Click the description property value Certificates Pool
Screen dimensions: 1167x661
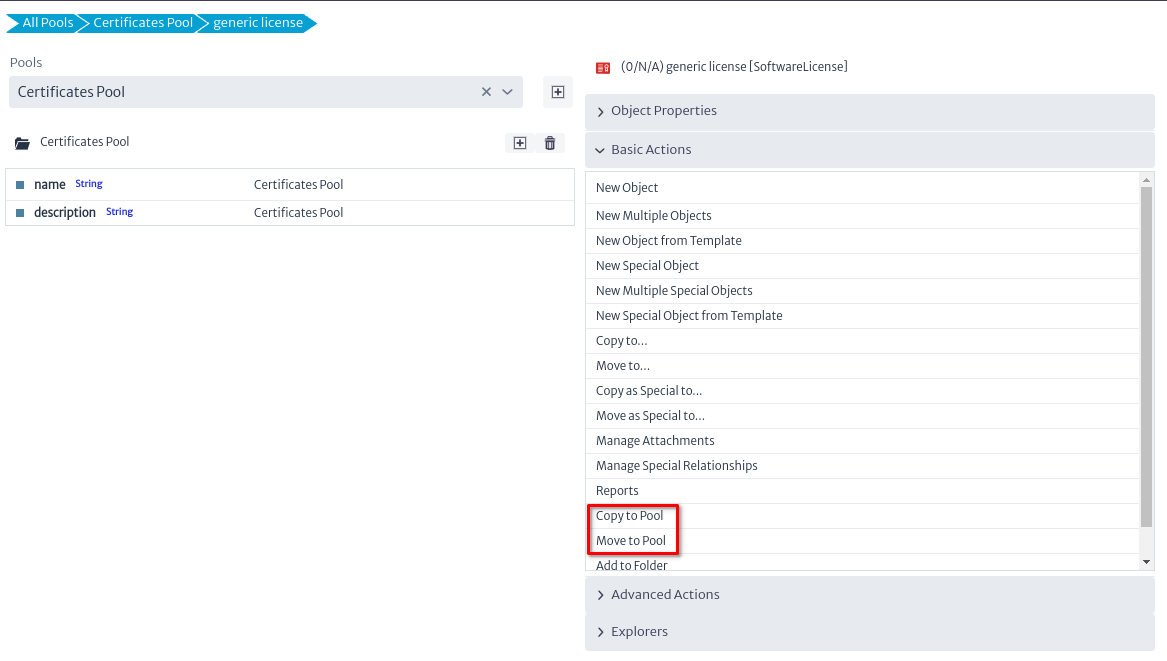298,213
